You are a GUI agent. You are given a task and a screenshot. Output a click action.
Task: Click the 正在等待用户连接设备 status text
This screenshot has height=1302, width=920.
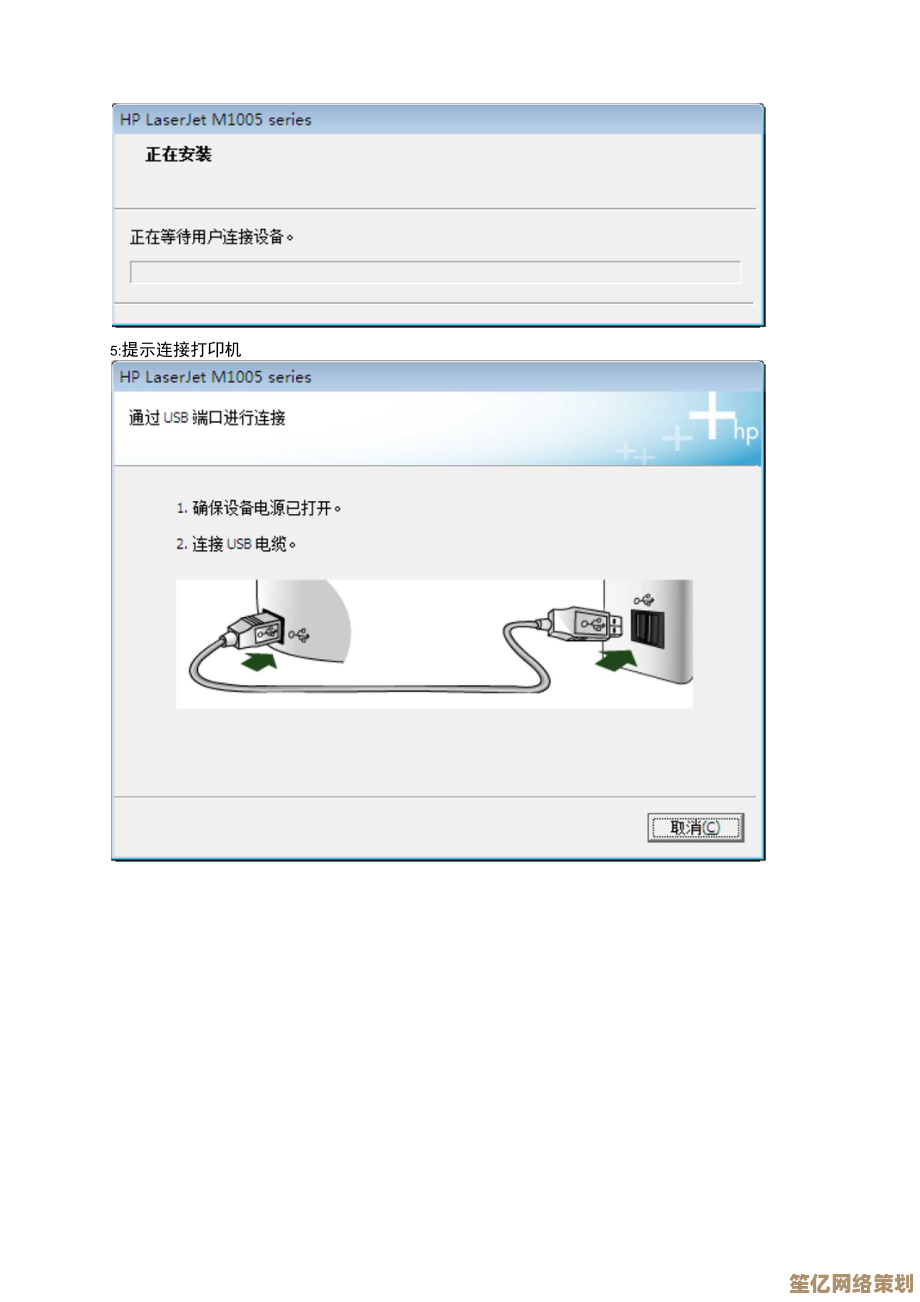click(x=213, y=237)
